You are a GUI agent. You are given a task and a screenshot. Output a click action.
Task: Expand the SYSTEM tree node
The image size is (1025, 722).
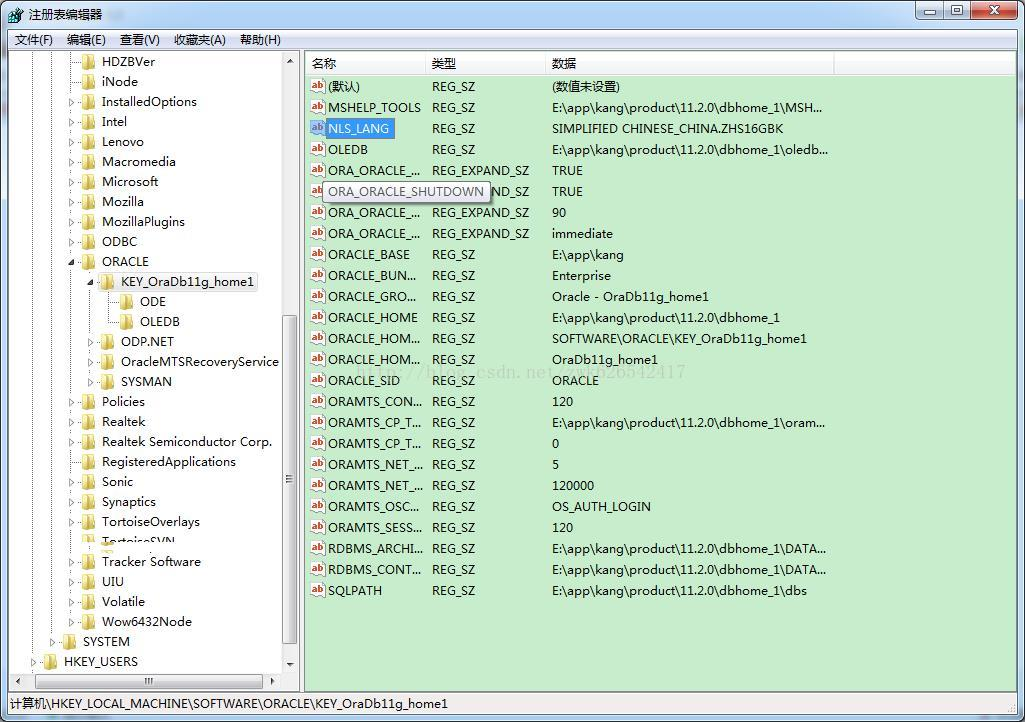[52, 642]
